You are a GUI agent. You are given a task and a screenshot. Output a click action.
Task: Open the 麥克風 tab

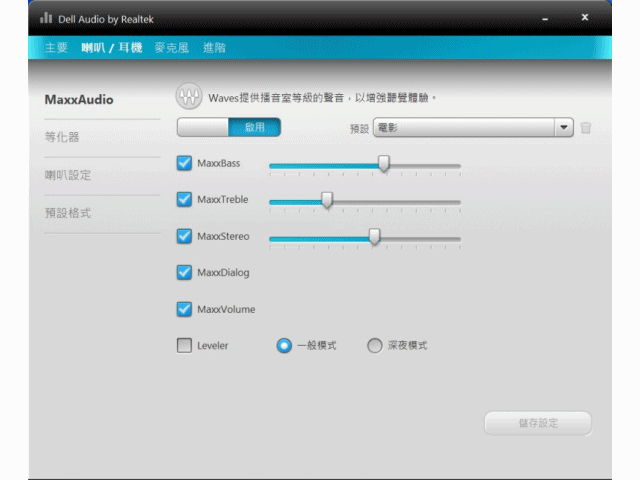171,48
